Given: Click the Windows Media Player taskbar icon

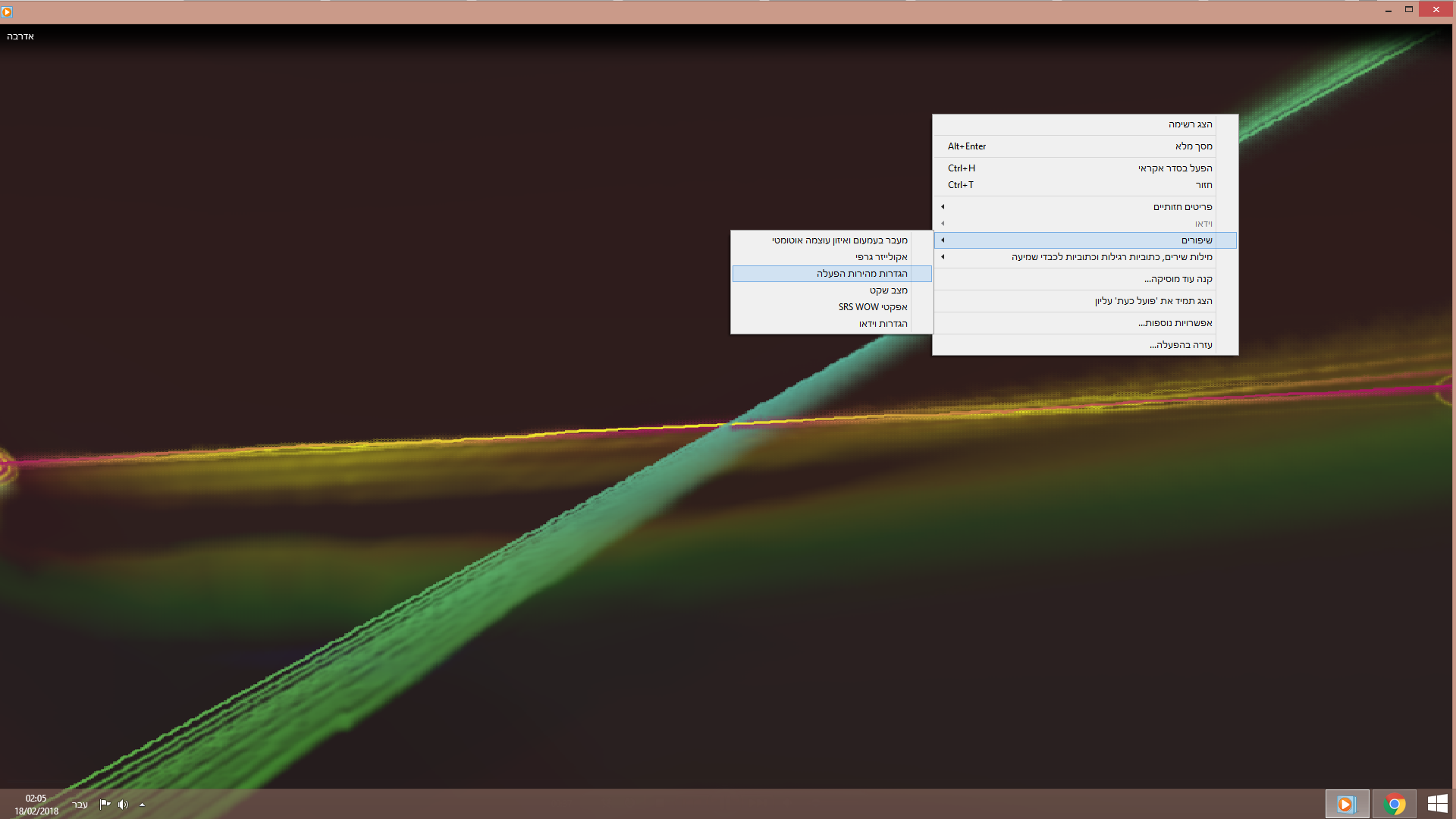Looking at the screenshot, I should (1347, 804).
